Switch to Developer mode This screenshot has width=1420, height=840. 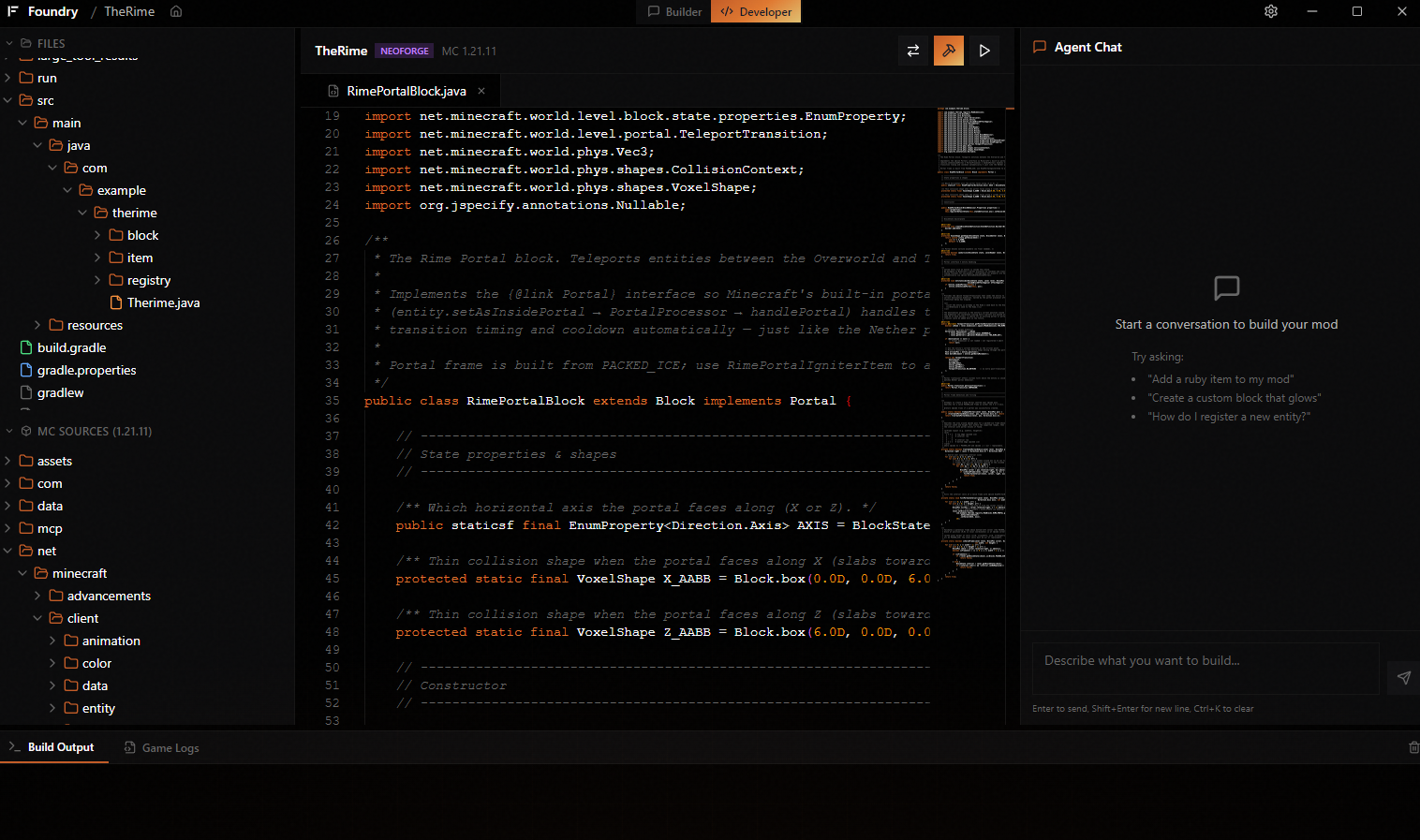(x=755, y=11)
